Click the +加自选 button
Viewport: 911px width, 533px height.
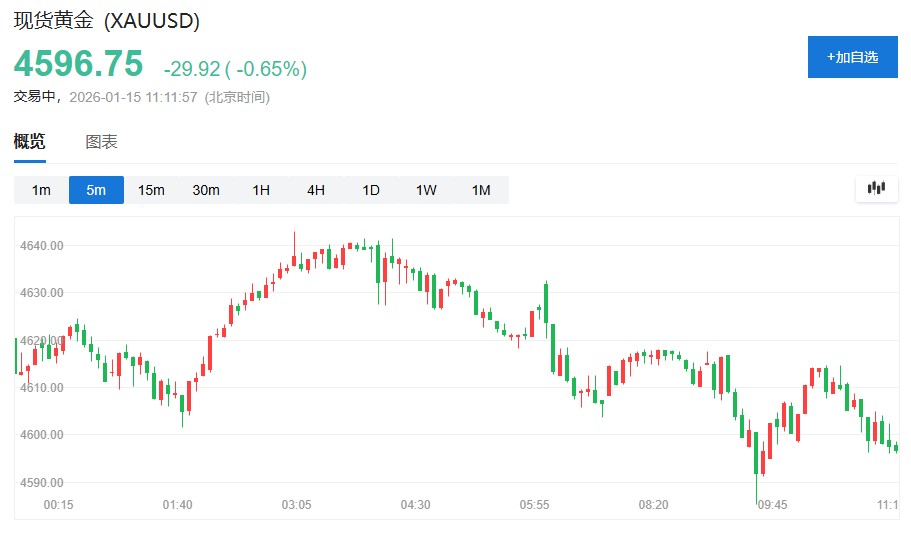pos(852,57)
